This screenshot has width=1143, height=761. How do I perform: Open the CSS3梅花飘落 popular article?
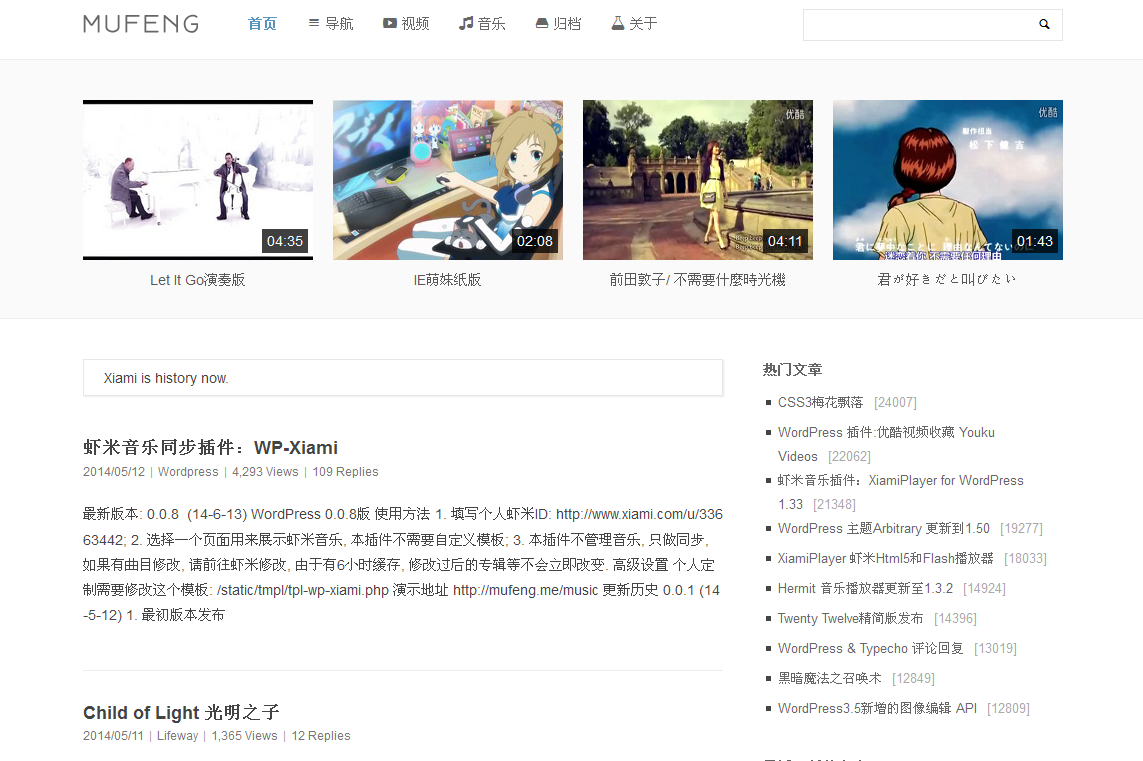(x=820, y=402)
